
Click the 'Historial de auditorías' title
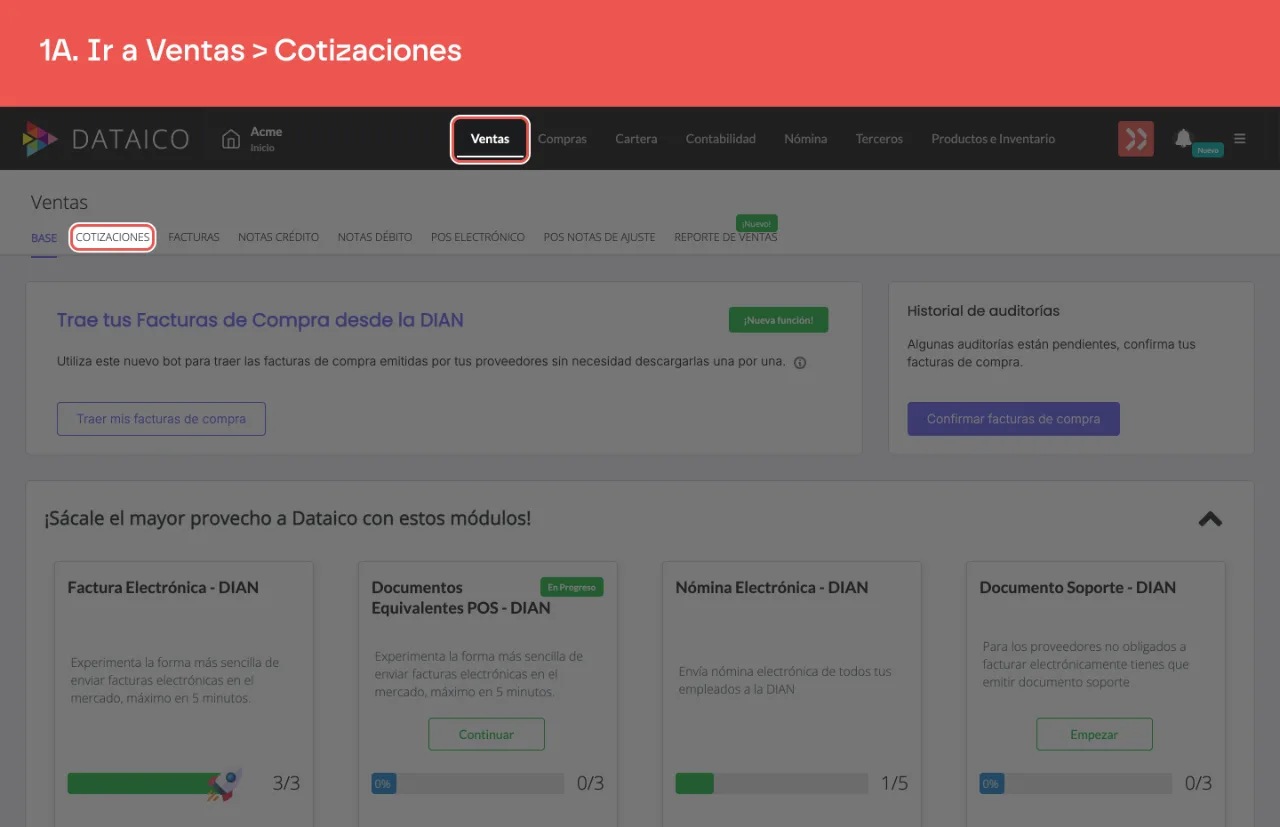point(983,311)
